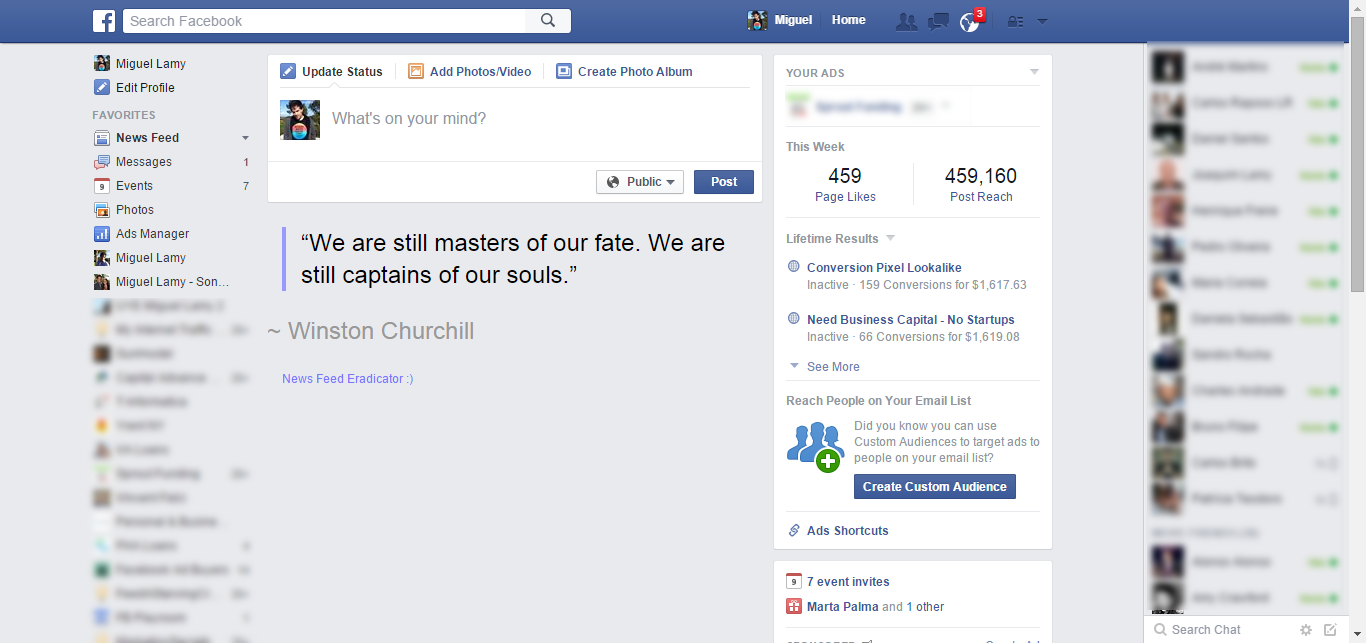Image resolution: width=1366 pixels, height=643 pixels.
Task: Open Ads Manager in the sidebar
Action: [x=152, y=234]
